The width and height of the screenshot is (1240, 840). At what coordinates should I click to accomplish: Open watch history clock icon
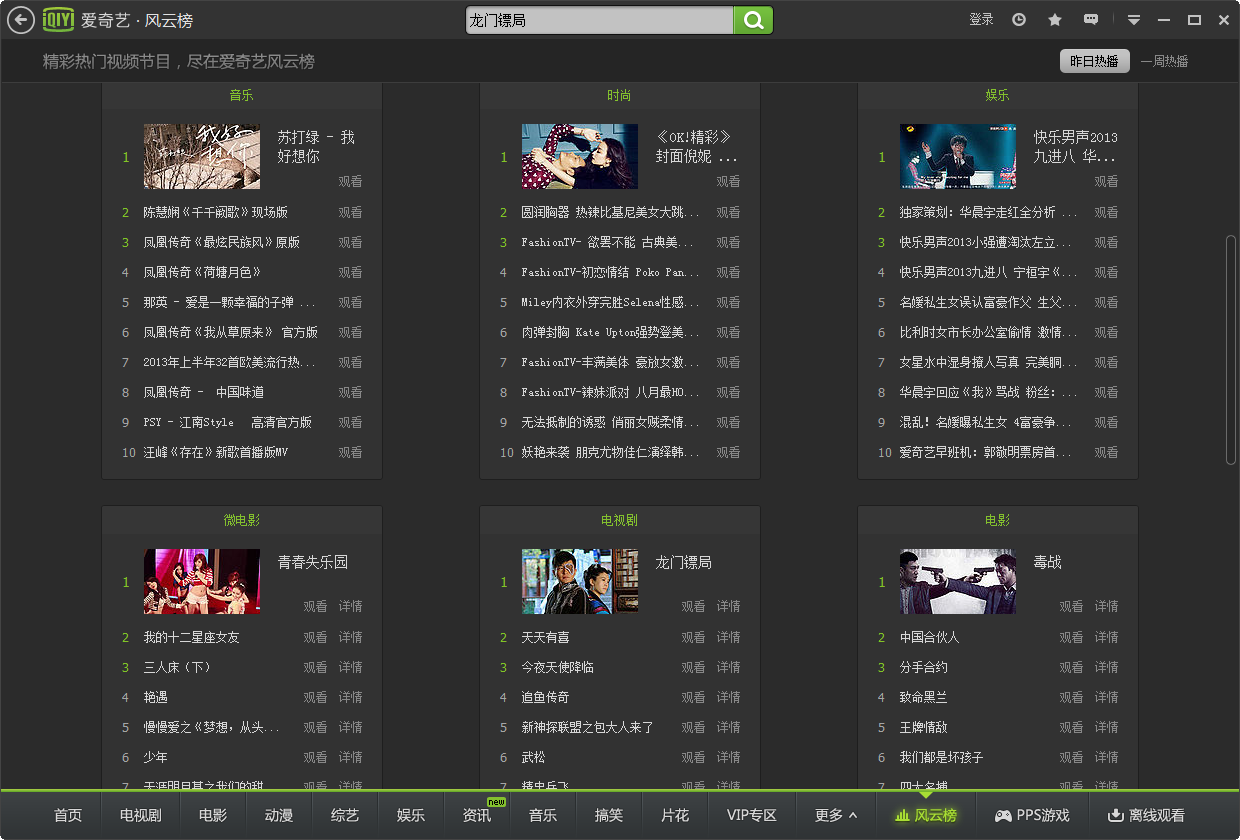[1019, 20]
